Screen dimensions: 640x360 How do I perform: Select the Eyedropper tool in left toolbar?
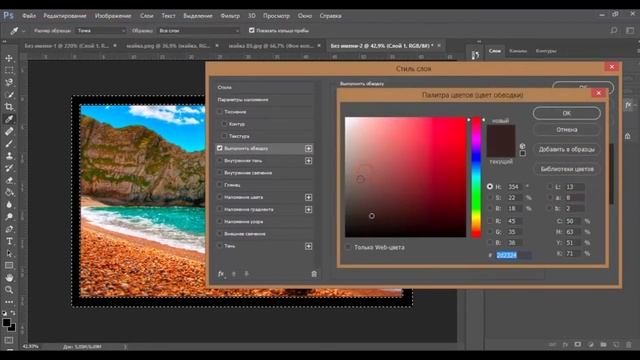click(x=9, y=119)
